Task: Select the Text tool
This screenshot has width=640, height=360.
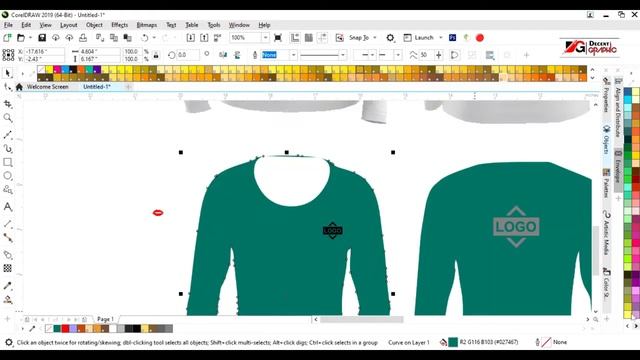Action: (x=7, y=207)
